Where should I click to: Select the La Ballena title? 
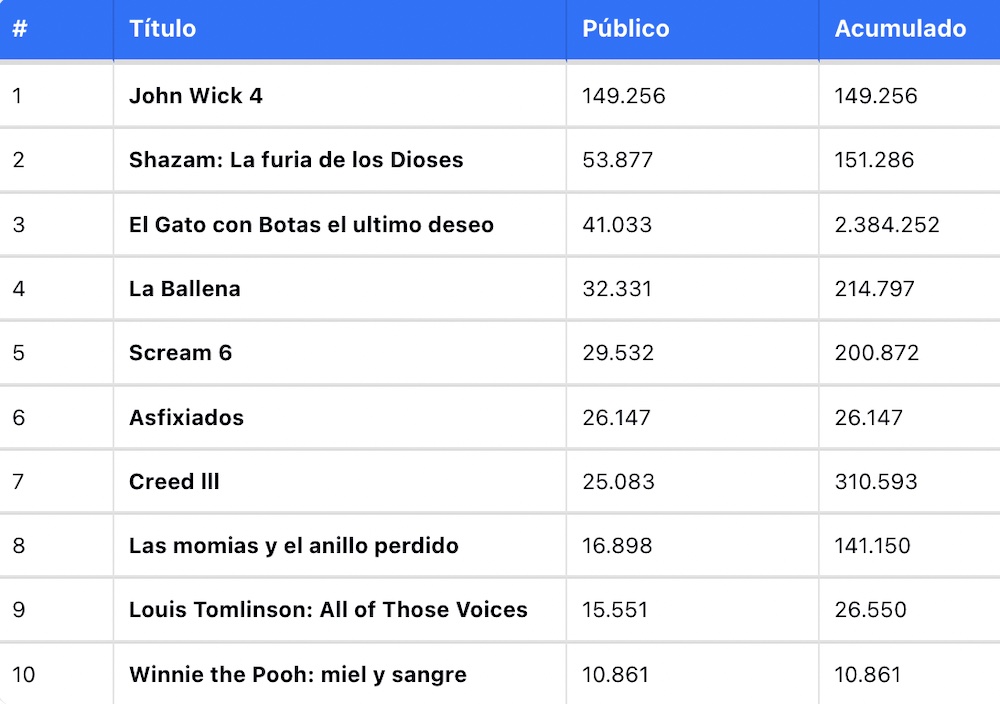(184, 289)
